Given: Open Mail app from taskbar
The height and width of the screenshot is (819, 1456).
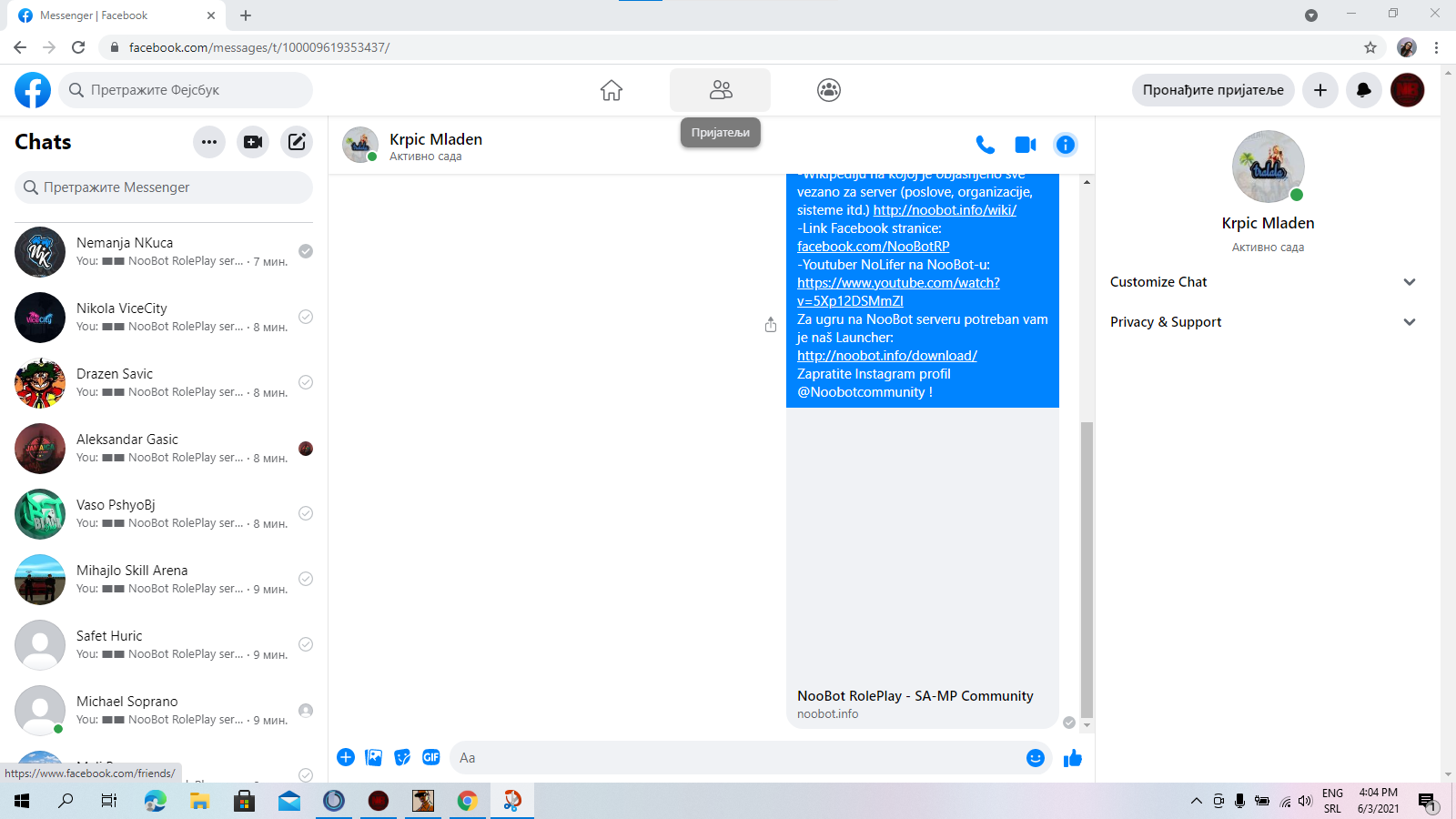Looking at the screenshot, I should [289, 801].
